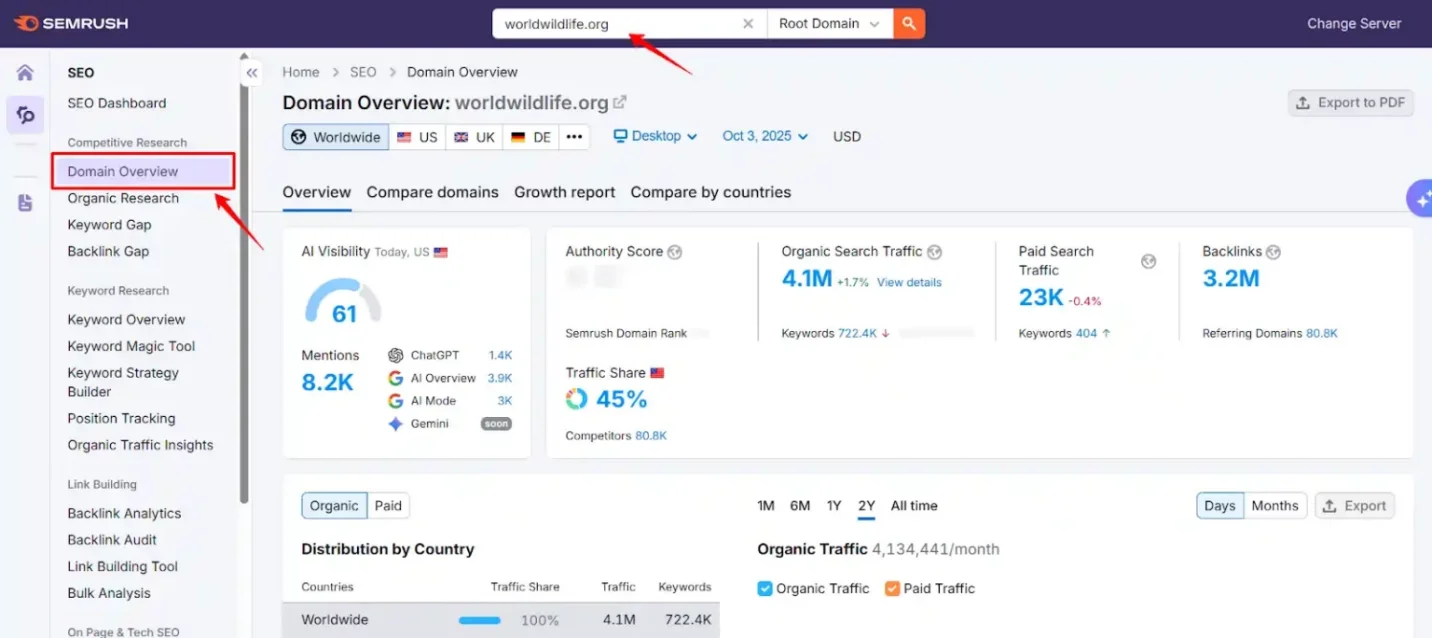Switch chart granularity to Months
1432x638 pixels.
(1275, 506)
